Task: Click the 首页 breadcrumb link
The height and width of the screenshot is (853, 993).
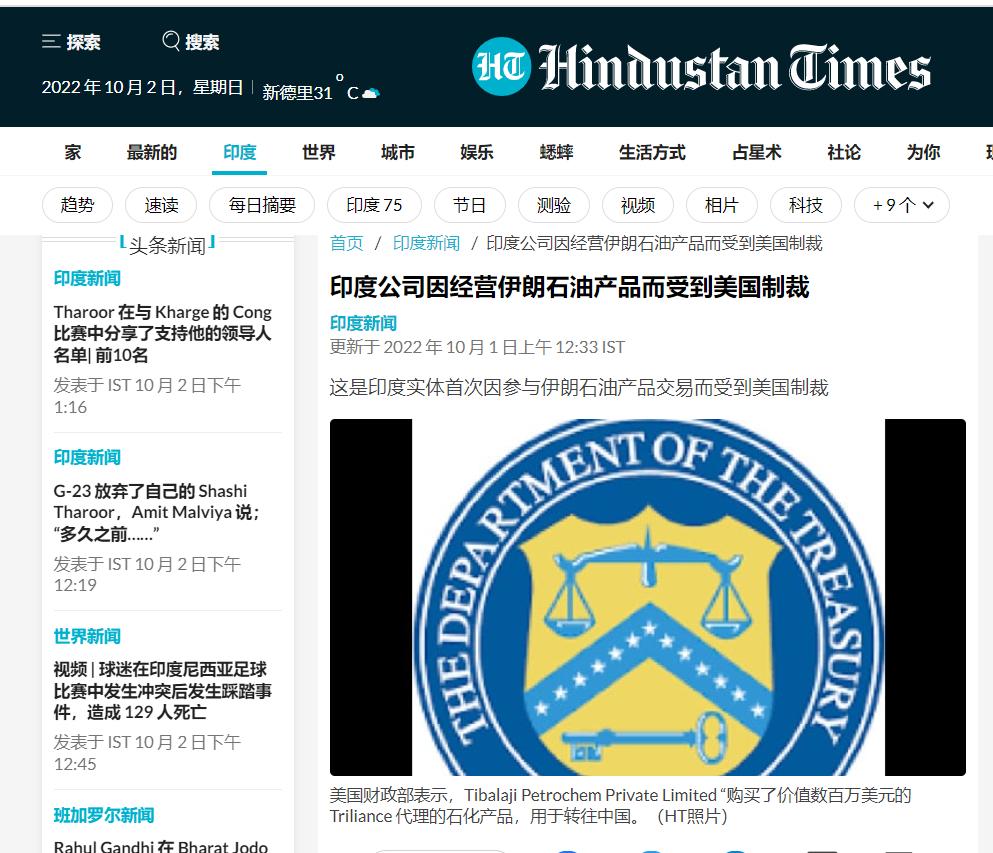Action: pyautogui.click(x=345, y=243)
